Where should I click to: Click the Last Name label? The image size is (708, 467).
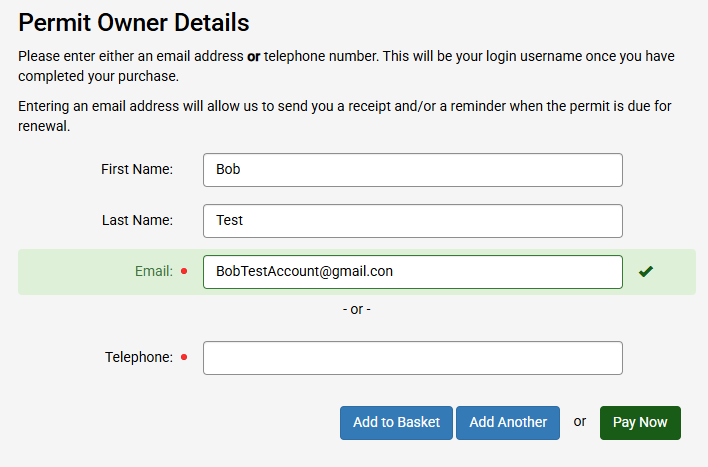(x=137, y=221)
